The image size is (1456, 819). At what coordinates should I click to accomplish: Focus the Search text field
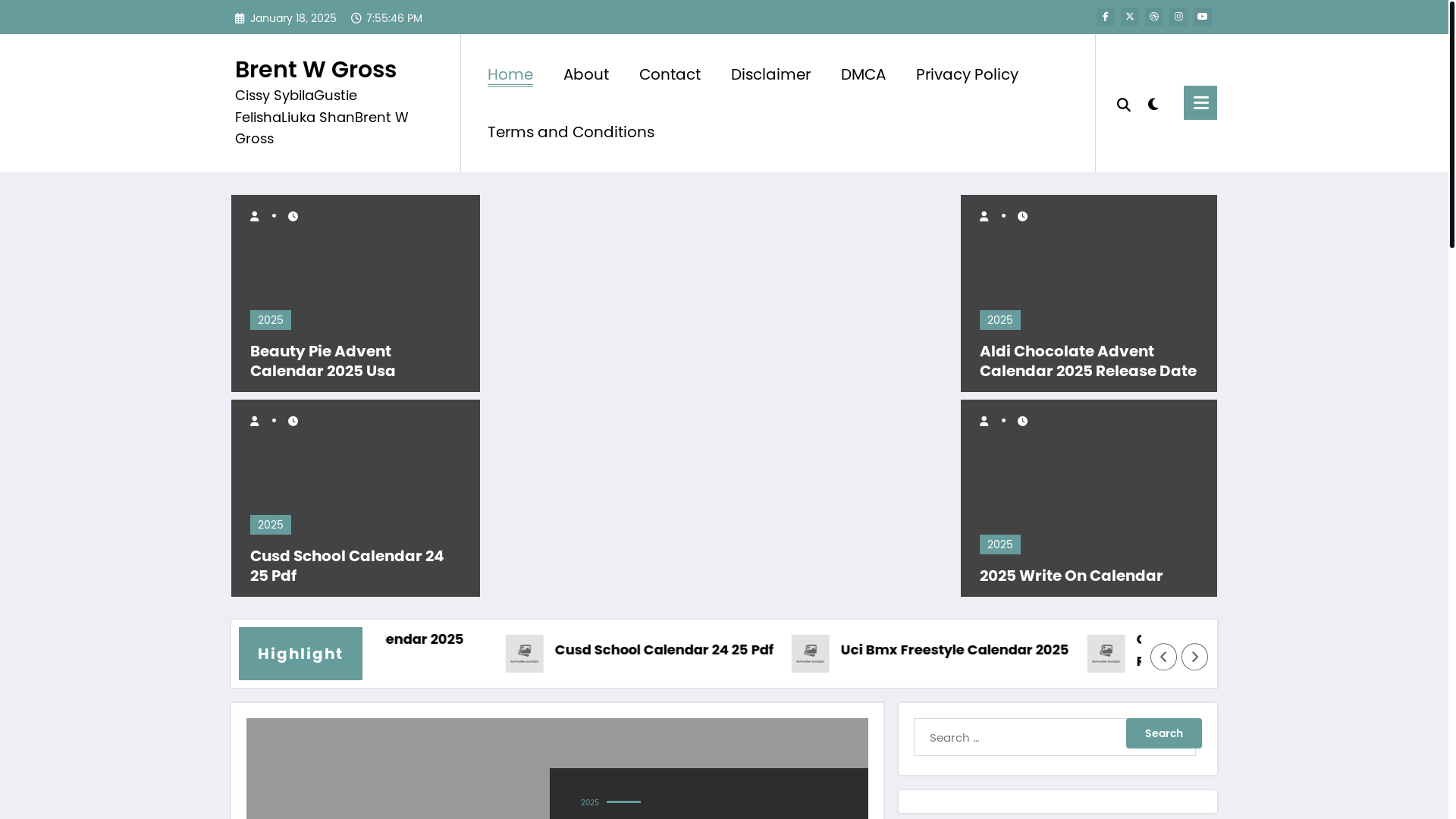(1020, 737)
